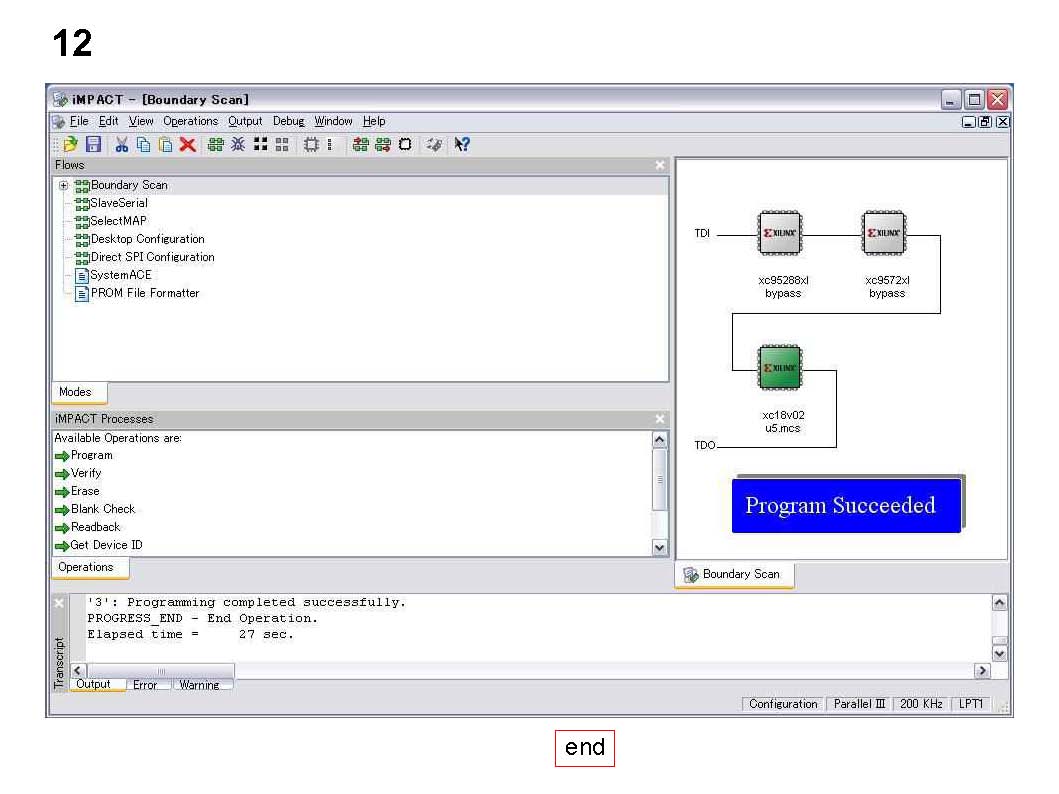Viewport: 1059px width, 794px height.
Task: Click Processes list scroll-down arrow
Action: [x=660, y=548]
